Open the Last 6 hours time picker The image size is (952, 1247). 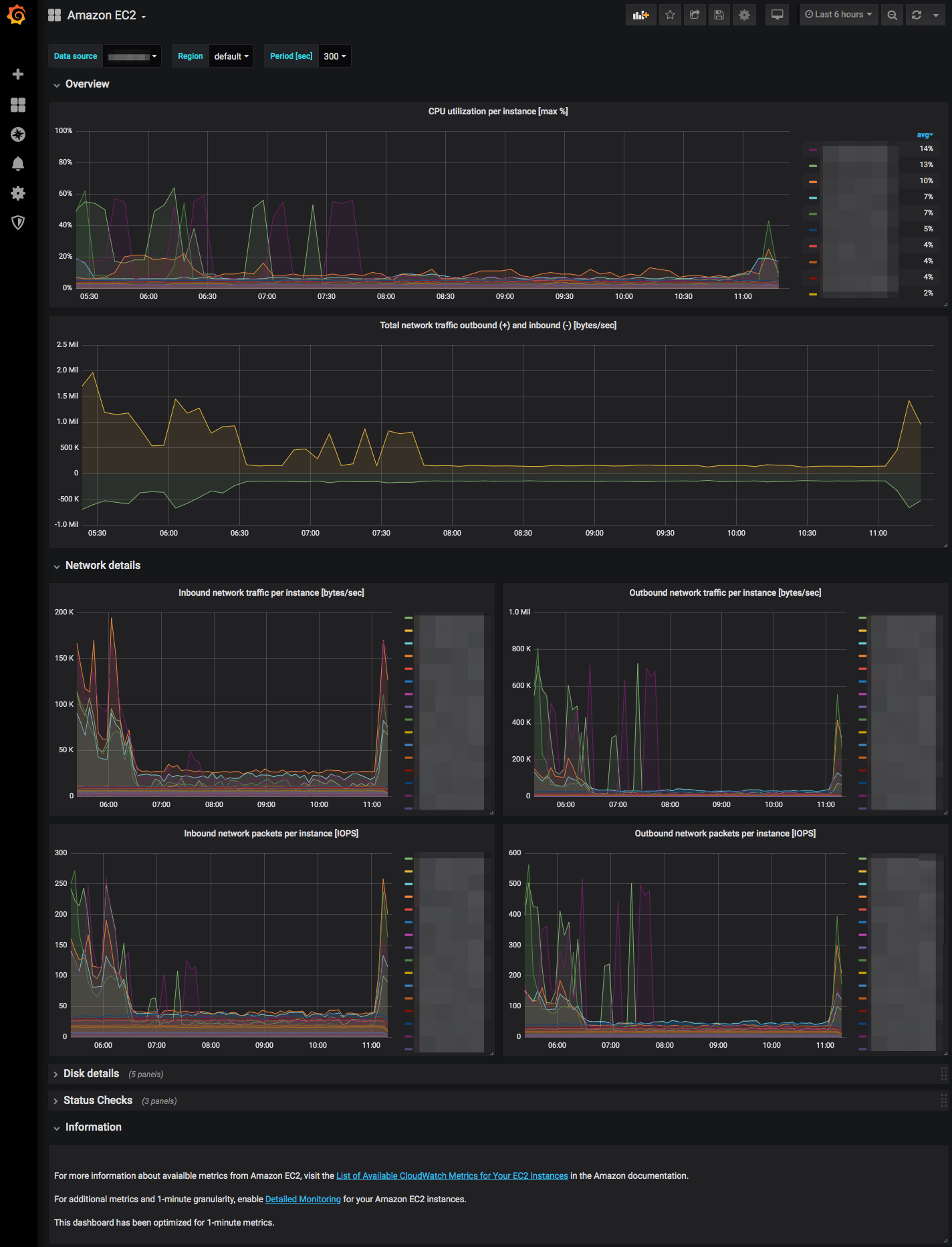click(838, 15)
